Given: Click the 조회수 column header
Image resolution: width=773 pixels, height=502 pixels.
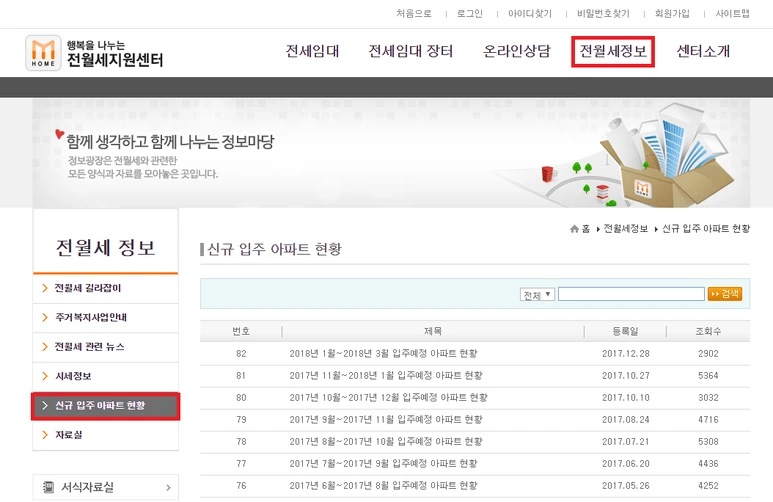Looking at the screenshot, I should coord(708,331).
